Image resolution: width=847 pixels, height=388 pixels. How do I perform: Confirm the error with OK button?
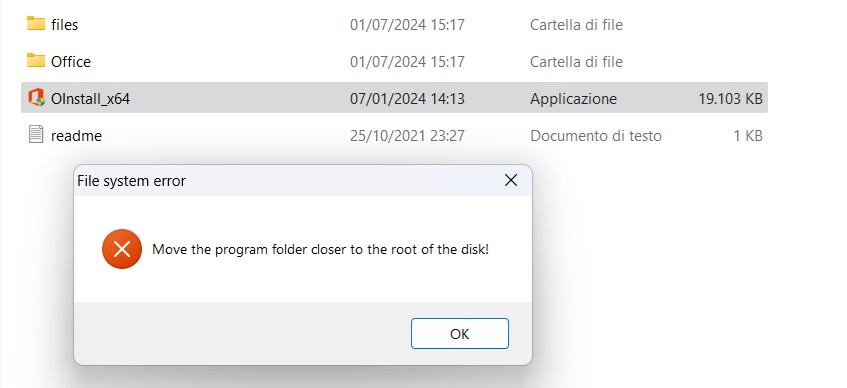click(x=460, y=333)
